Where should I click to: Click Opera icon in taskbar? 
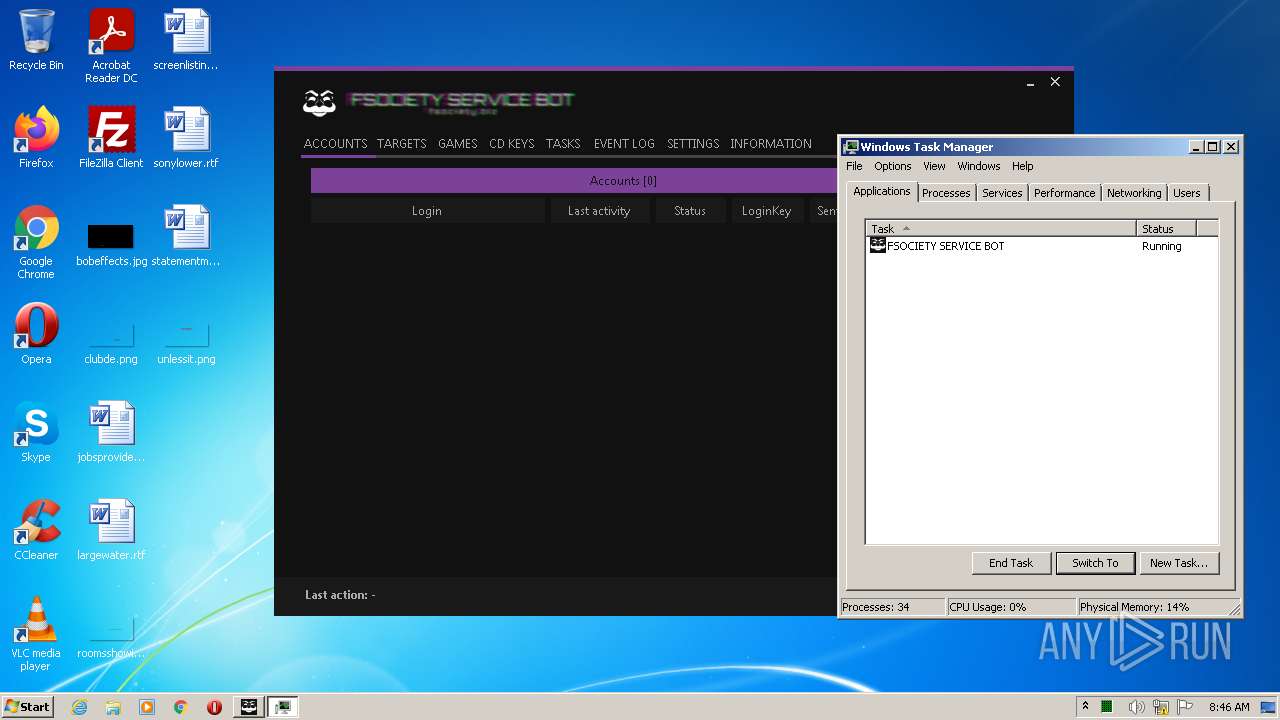(x=214, y=707)
